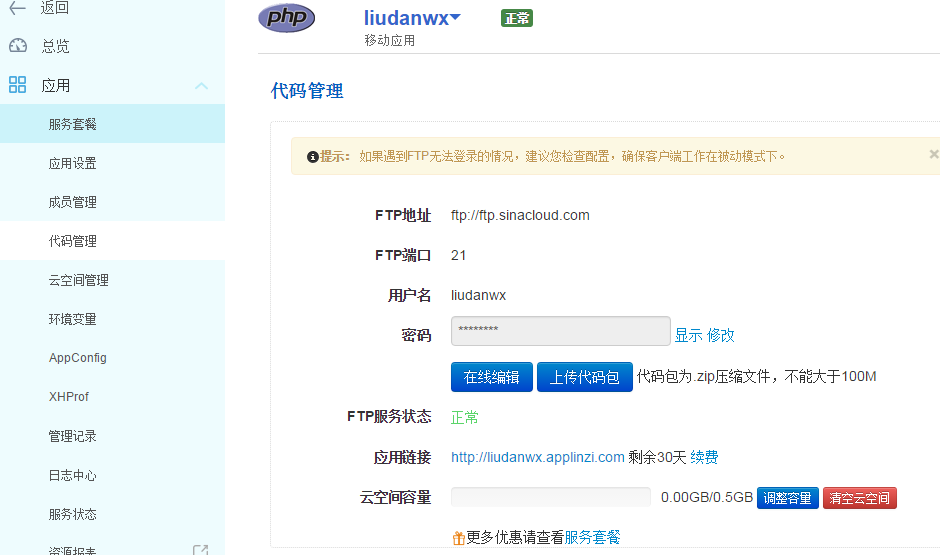Open 环境变量 in the sidebar
Image resolution: width=940 pixels, height=555 pixels.
pos(112,319)
